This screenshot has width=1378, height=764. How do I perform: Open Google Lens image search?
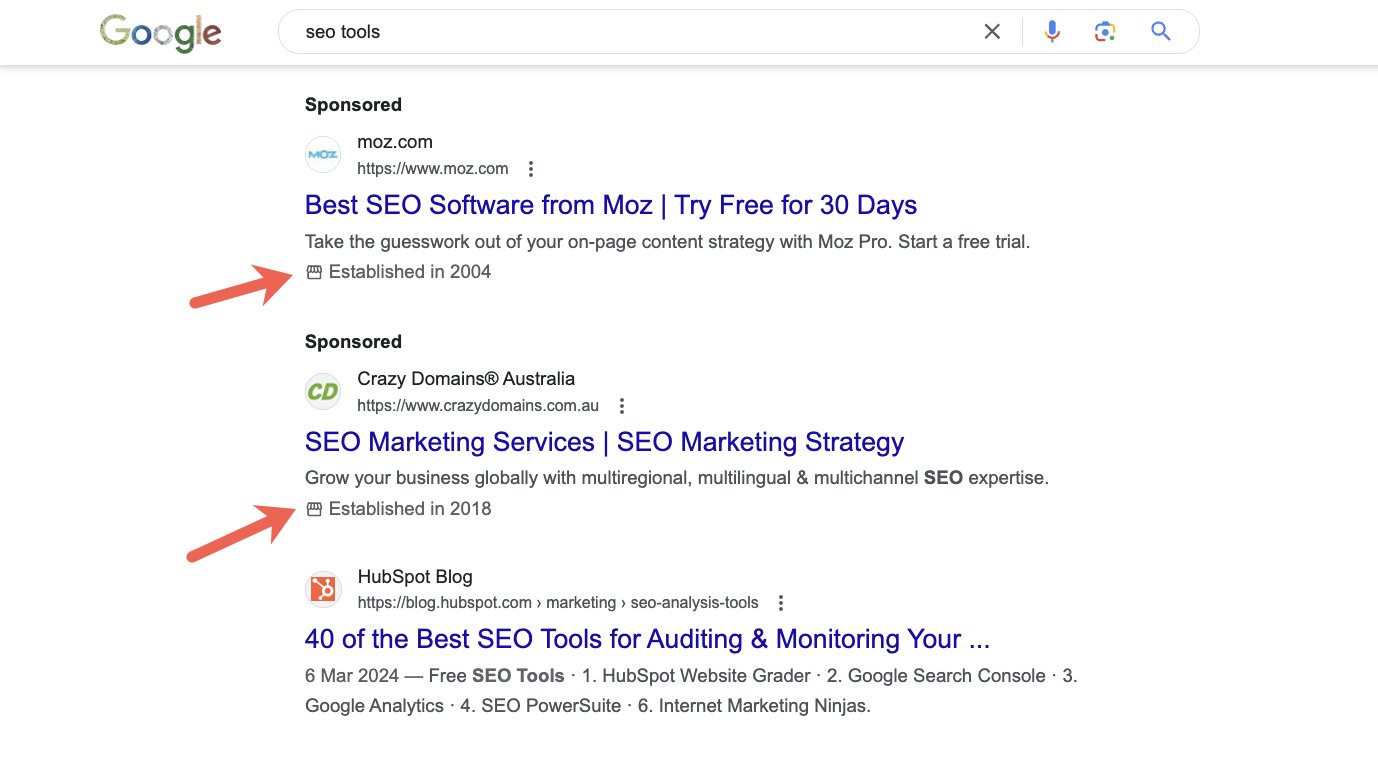pyautogui.click(x=1105, y=32)
